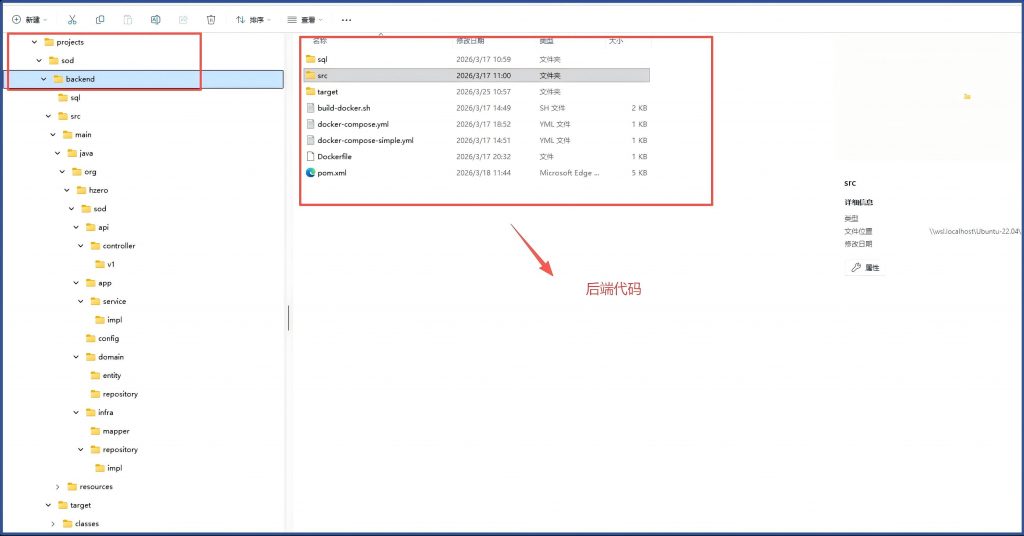Open the 查看 (View) dropdown menu
The image size is (1024, 536).
click(x=304, y=19)
